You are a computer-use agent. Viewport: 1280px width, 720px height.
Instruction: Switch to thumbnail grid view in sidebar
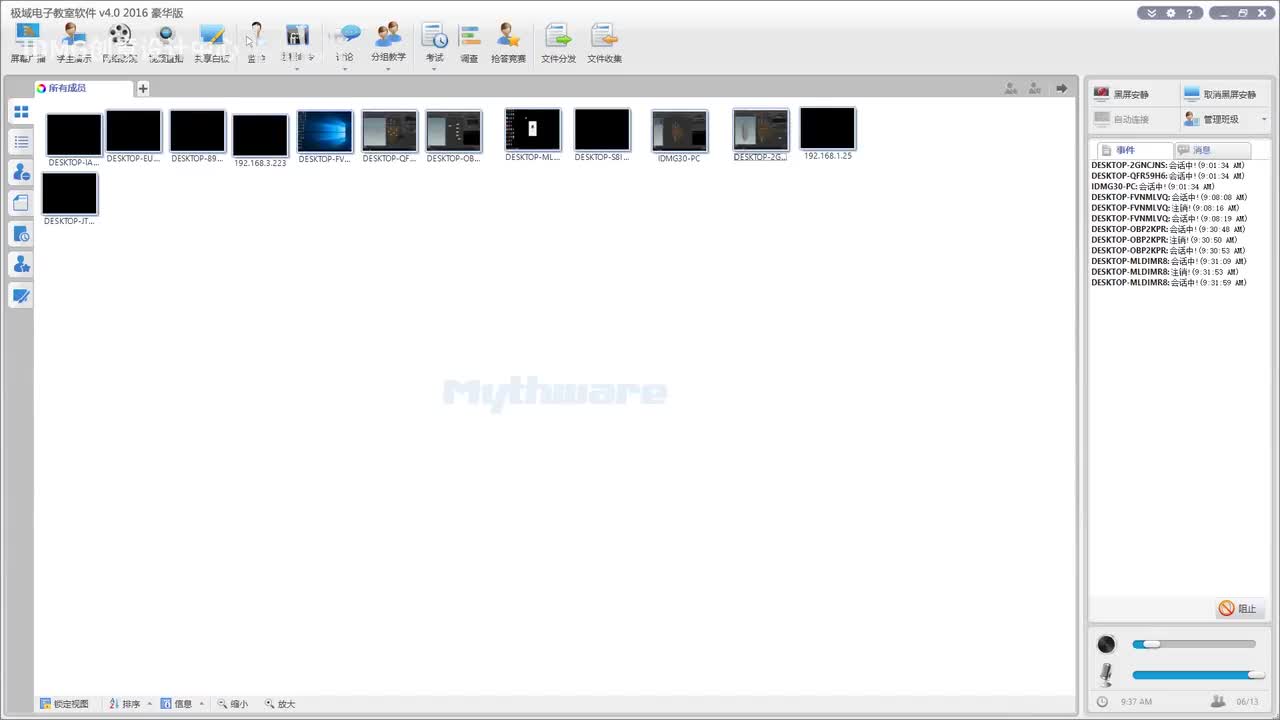[21, 112]
